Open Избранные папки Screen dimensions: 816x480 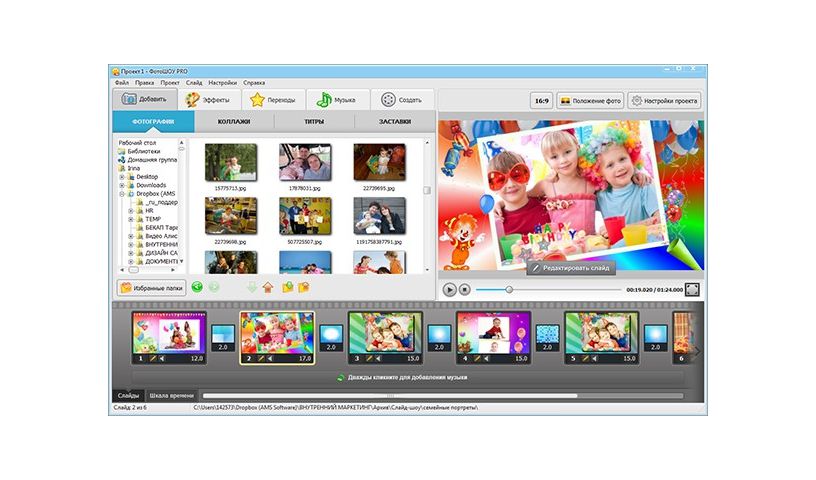coord(151,287)
